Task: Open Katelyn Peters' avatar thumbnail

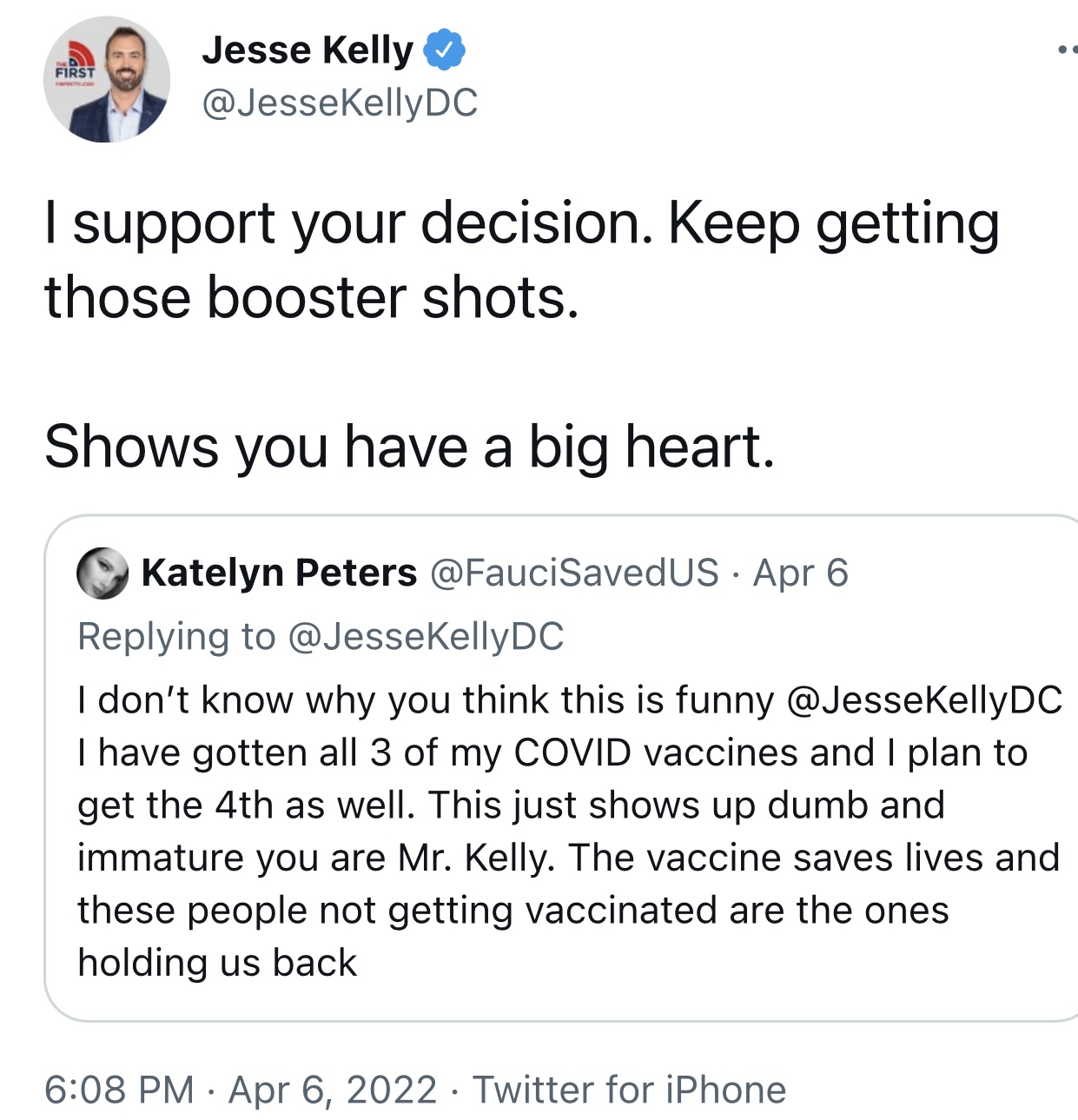Action: pyautogui.click(x=103, y=573)
